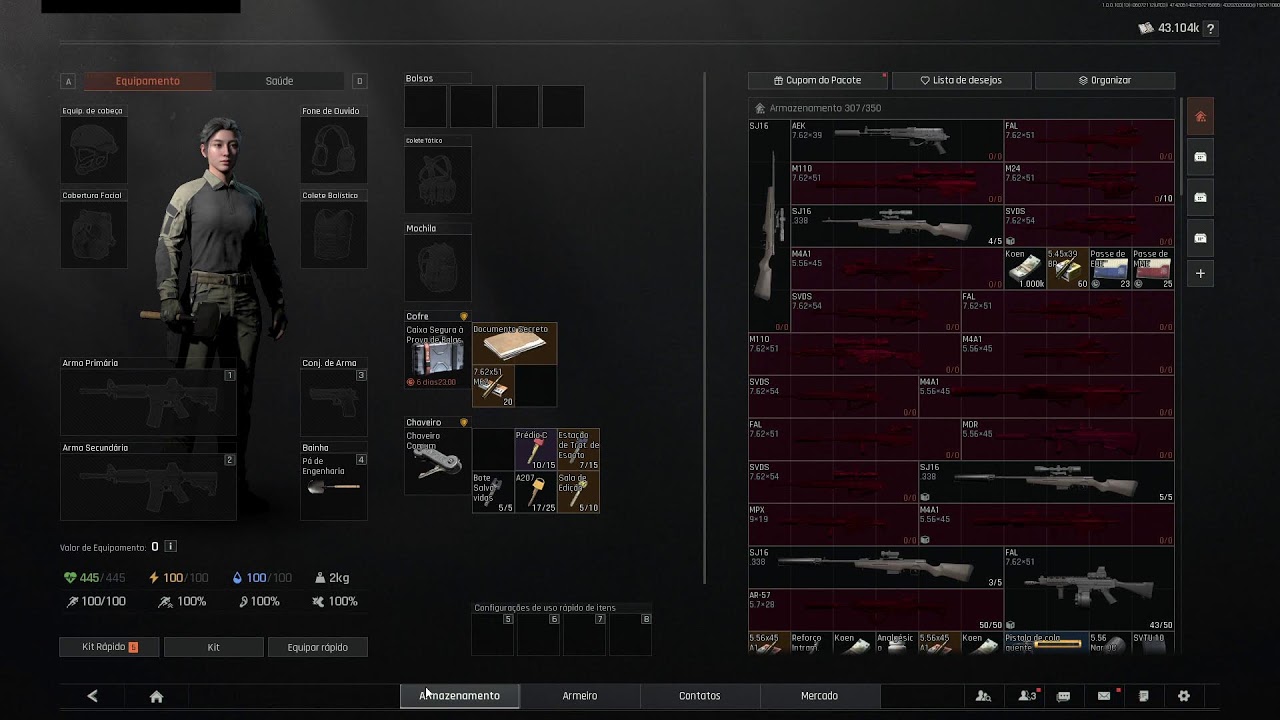This screenshot has width=1280, height=720.
Task: Click the storage panel scrollbar
Action: click(1182, 147)
